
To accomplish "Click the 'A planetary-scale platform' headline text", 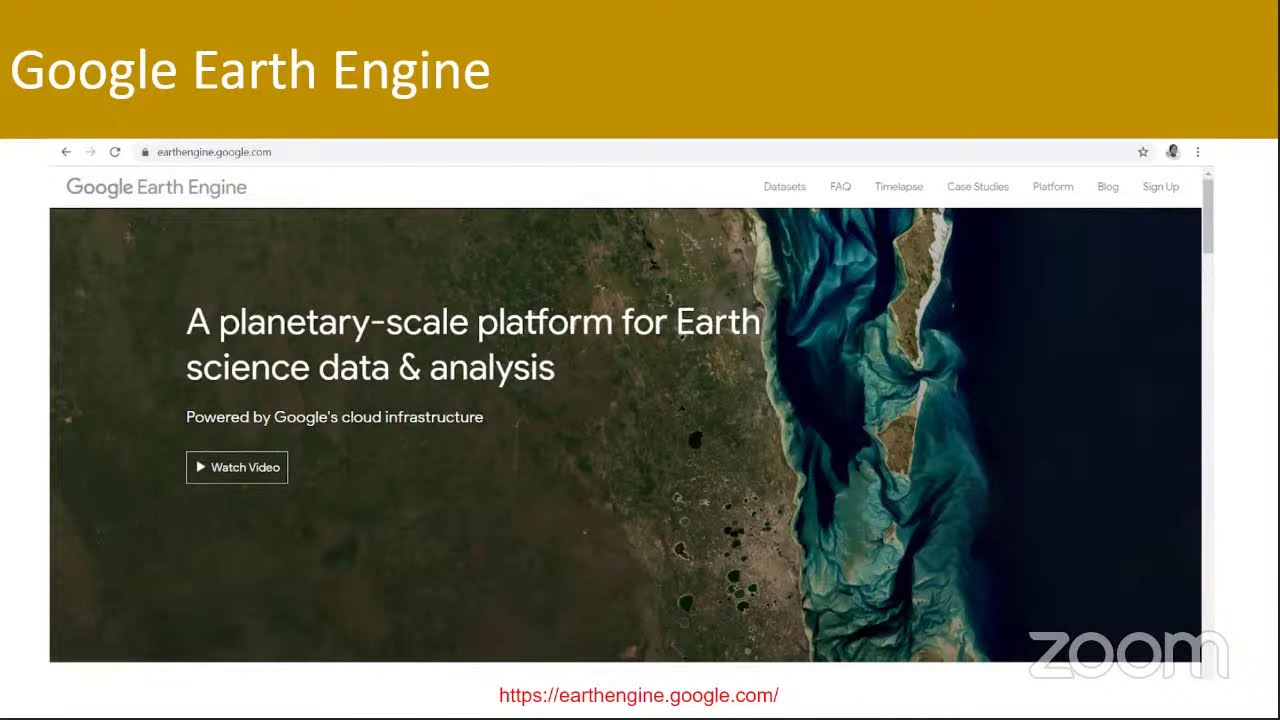I will tap(473, 345).
